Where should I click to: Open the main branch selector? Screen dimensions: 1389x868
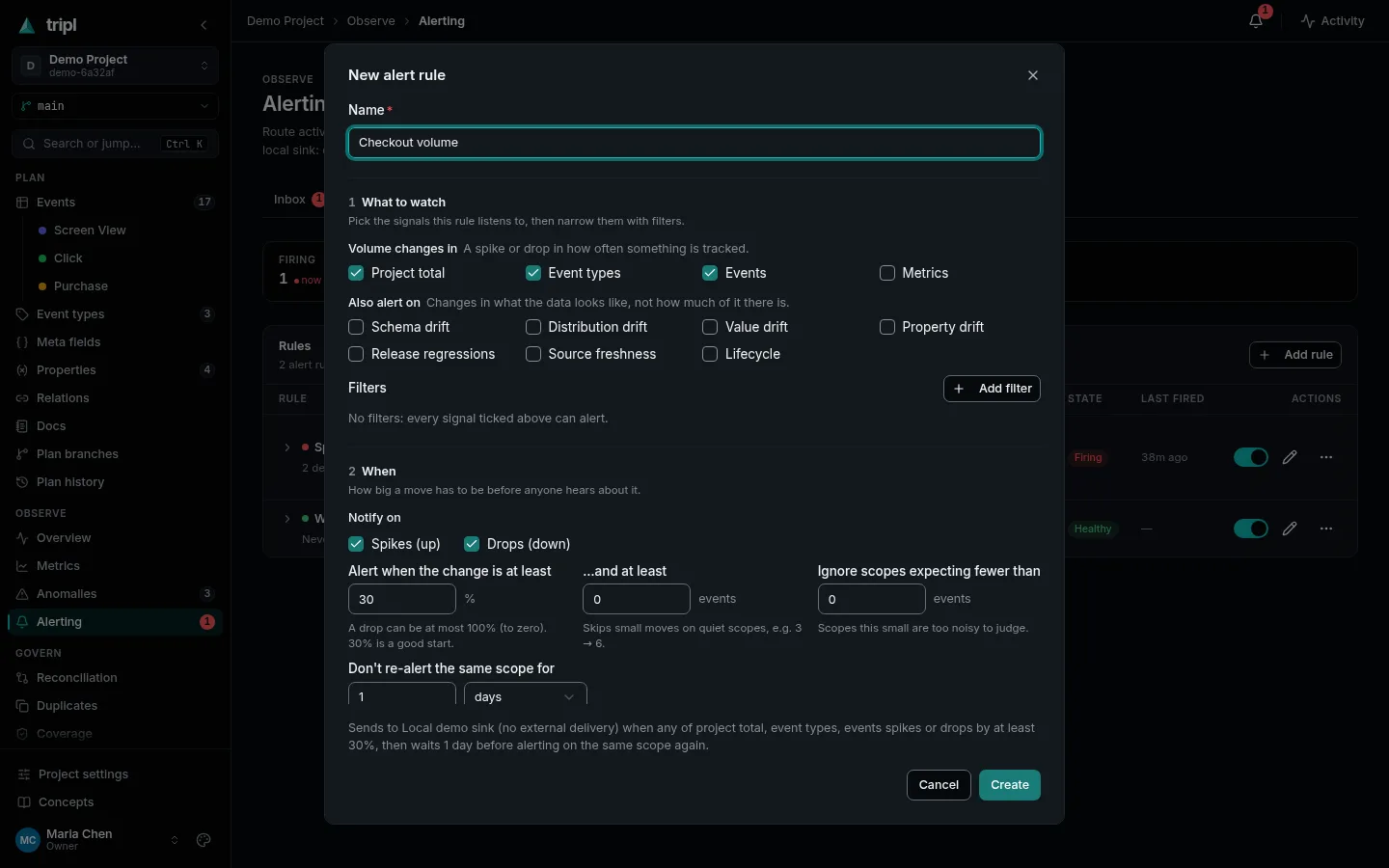[x=116, y=106]
